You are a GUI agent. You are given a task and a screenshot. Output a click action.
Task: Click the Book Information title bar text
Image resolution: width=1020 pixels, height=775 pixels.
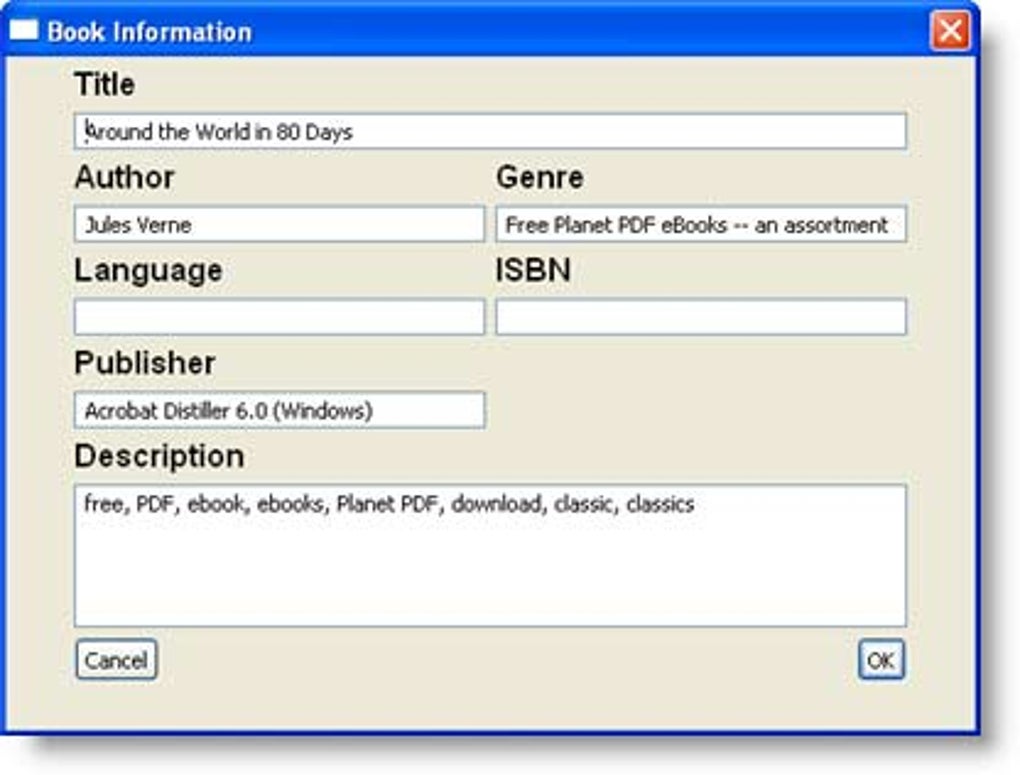(150, 32)
